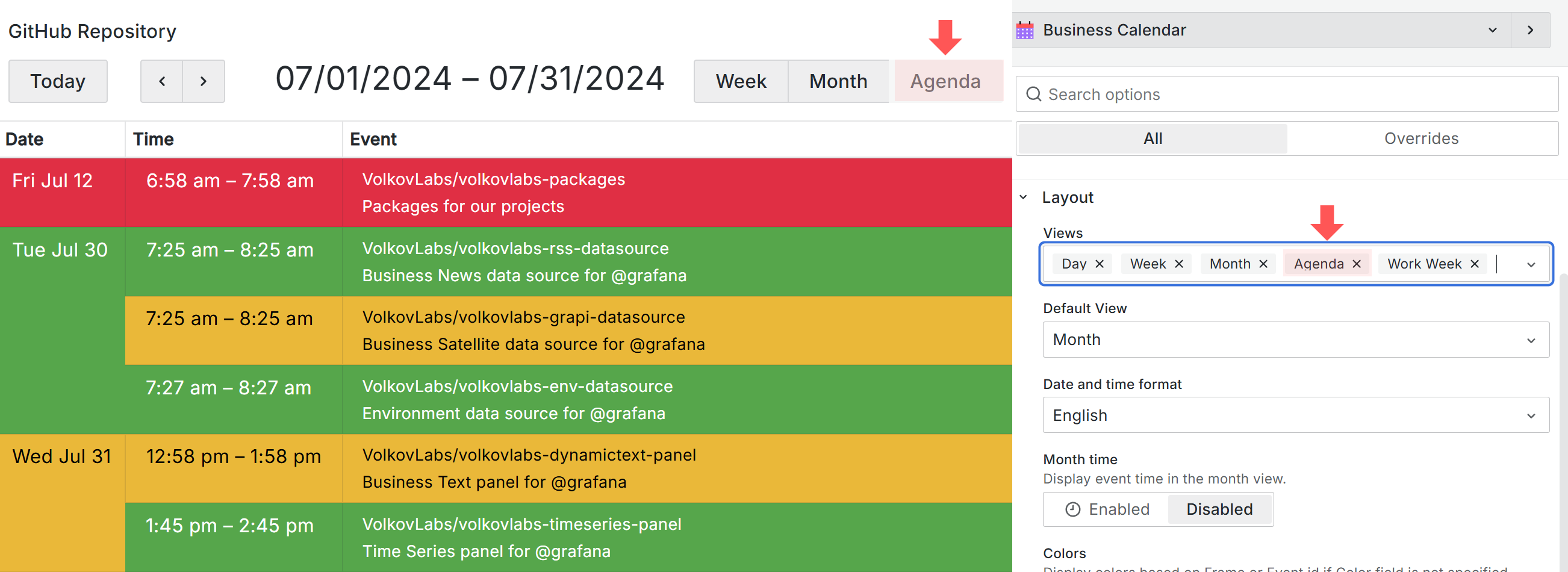Remove the Month view tag
Image resolution: width=1568 pixels, height=572 pixels.
click(x=1263, y=264)
